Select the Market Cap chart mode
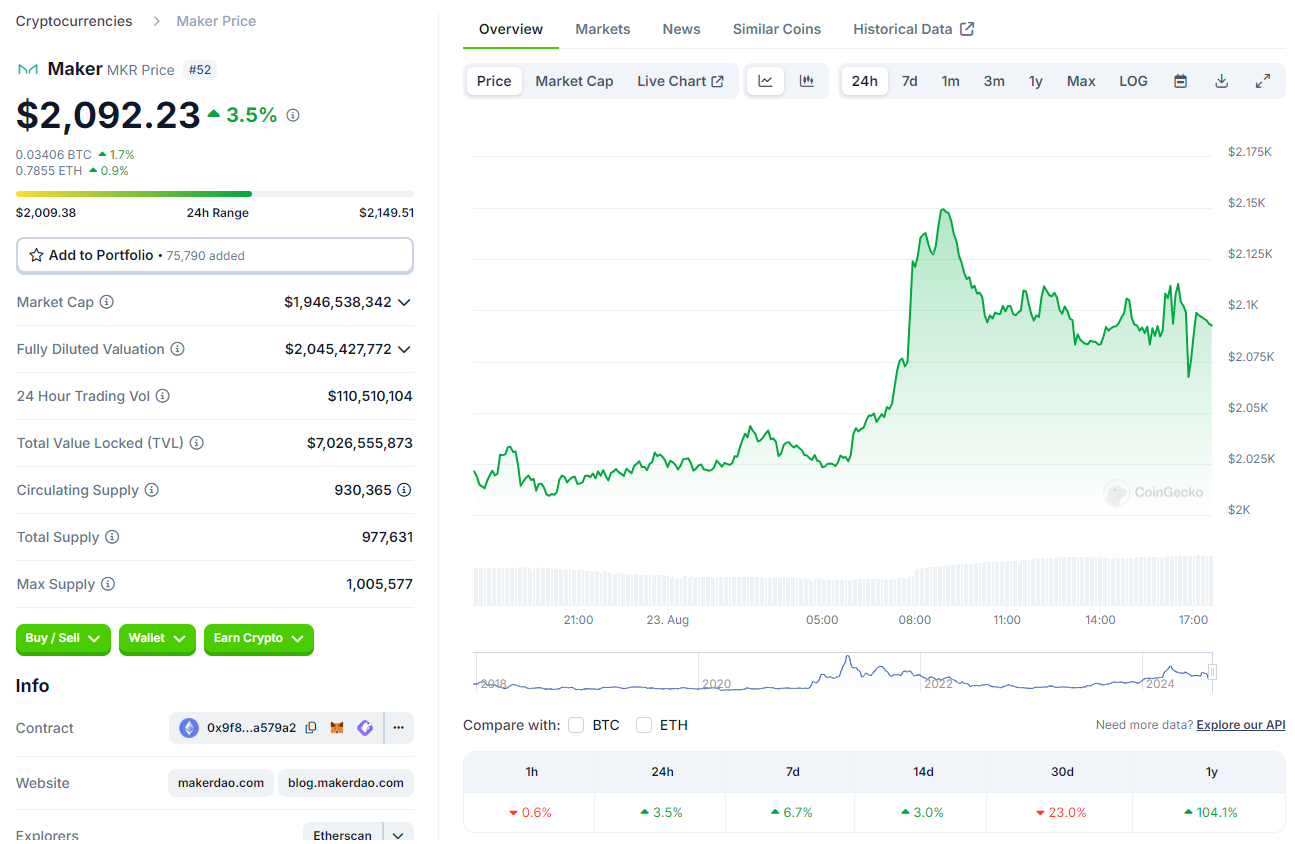 [x=574, y=81]
